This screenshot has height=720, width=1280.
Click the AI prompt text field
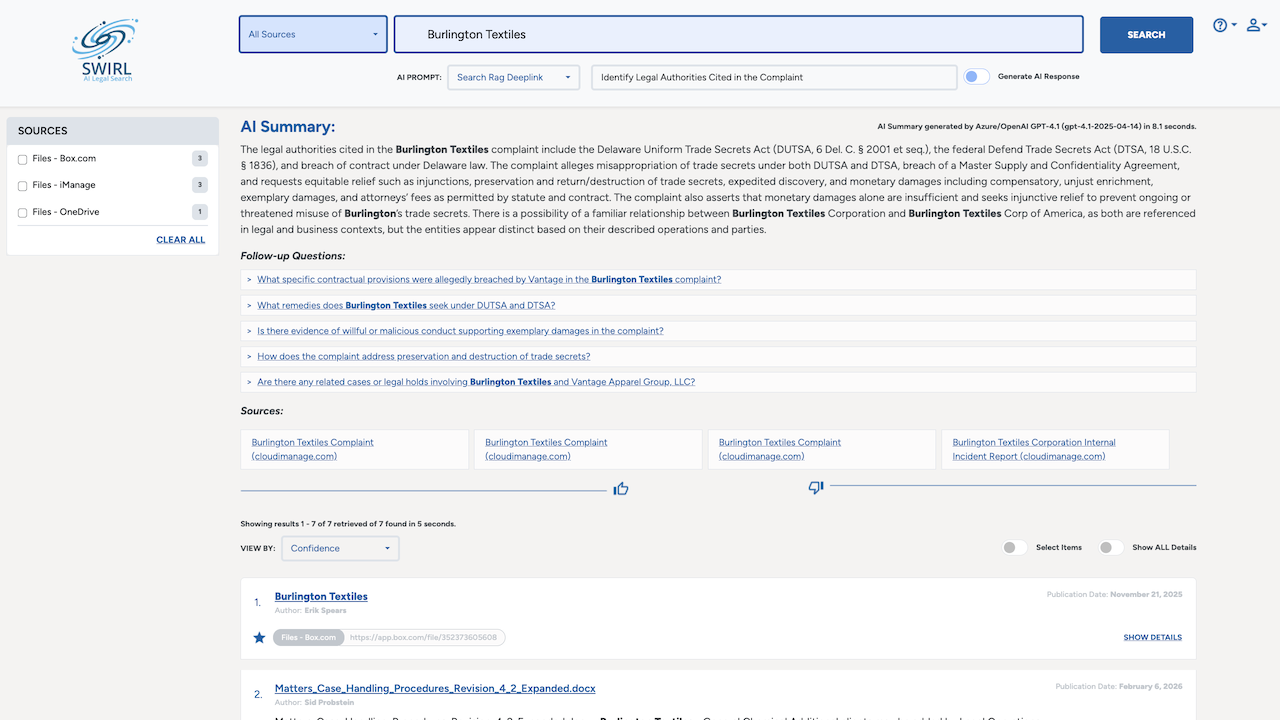pos(774,77)
